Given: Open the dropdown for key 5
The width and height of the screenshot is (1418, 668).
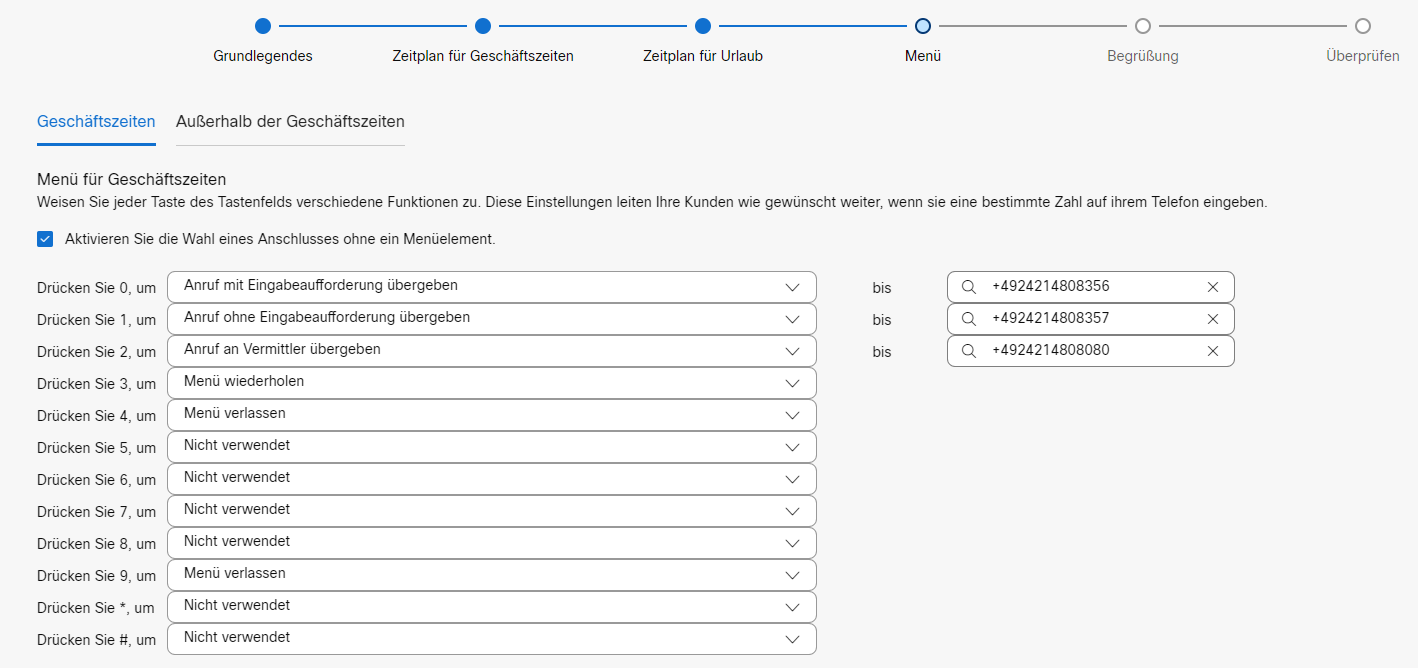Looking at the screenshot, I should coord(492,447).
